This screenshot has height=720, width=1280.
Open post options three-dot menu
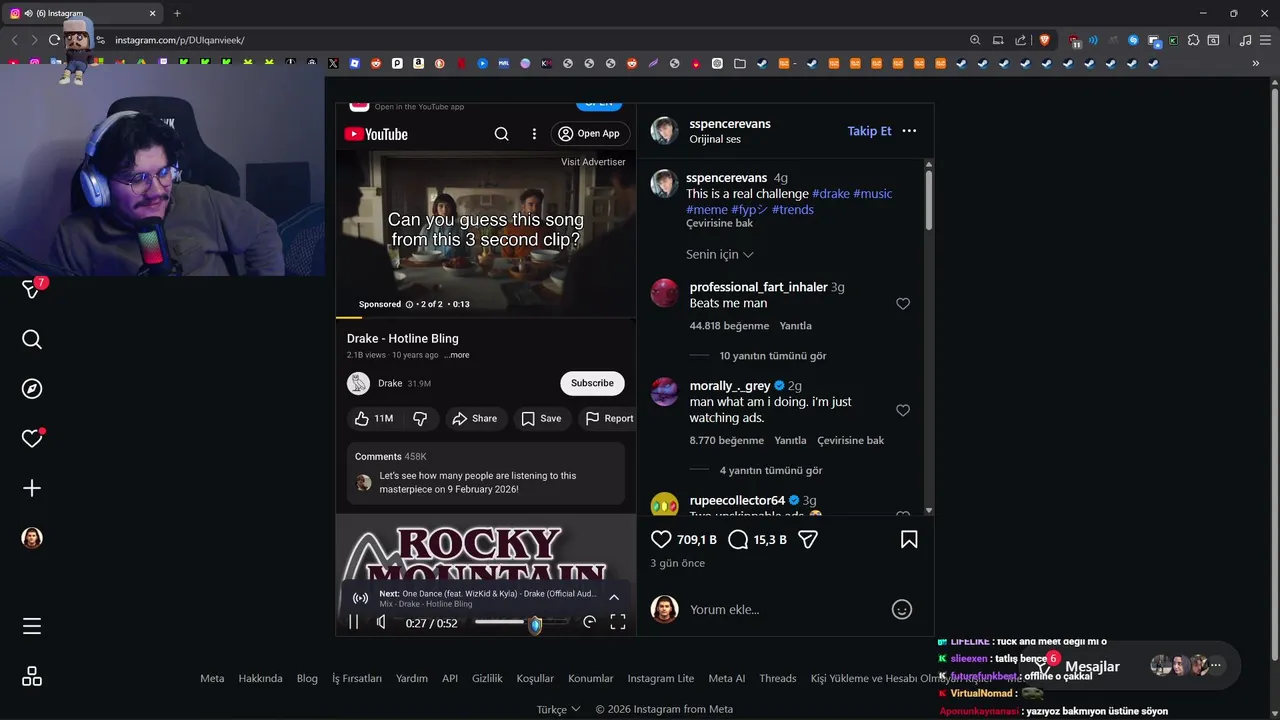click(909, 131)
